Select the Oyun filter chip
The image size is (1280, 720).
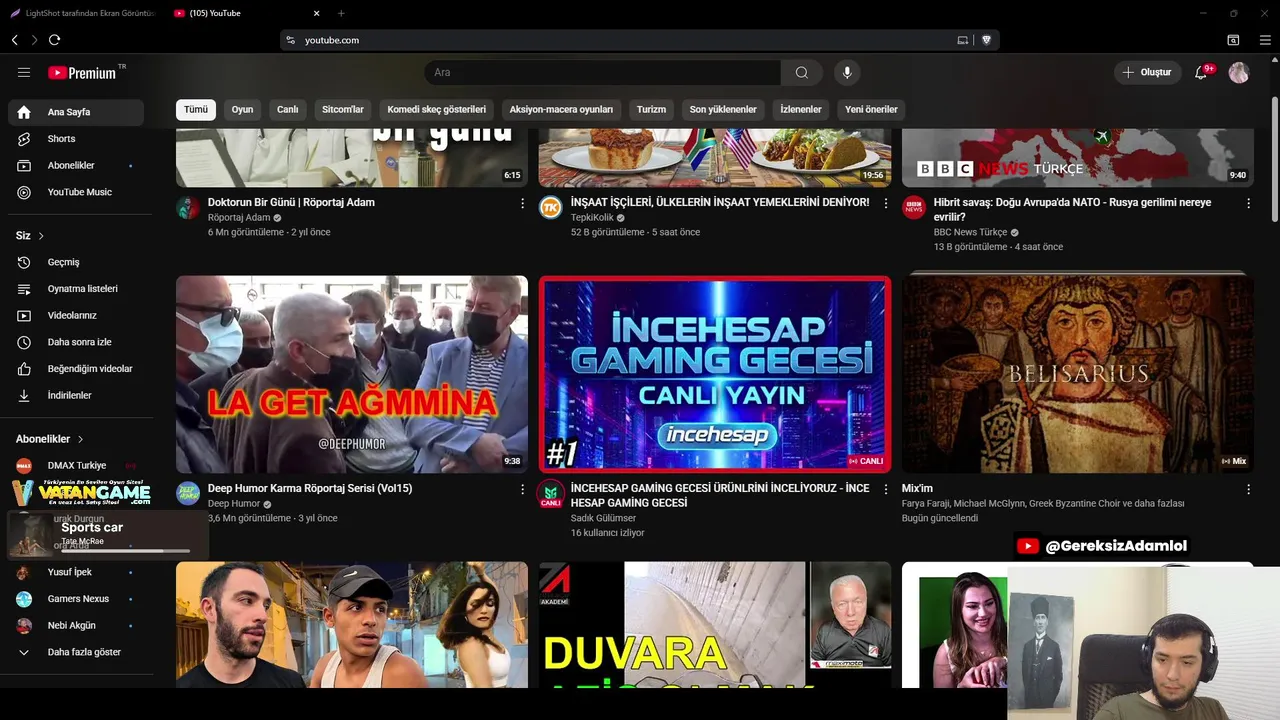242,110
